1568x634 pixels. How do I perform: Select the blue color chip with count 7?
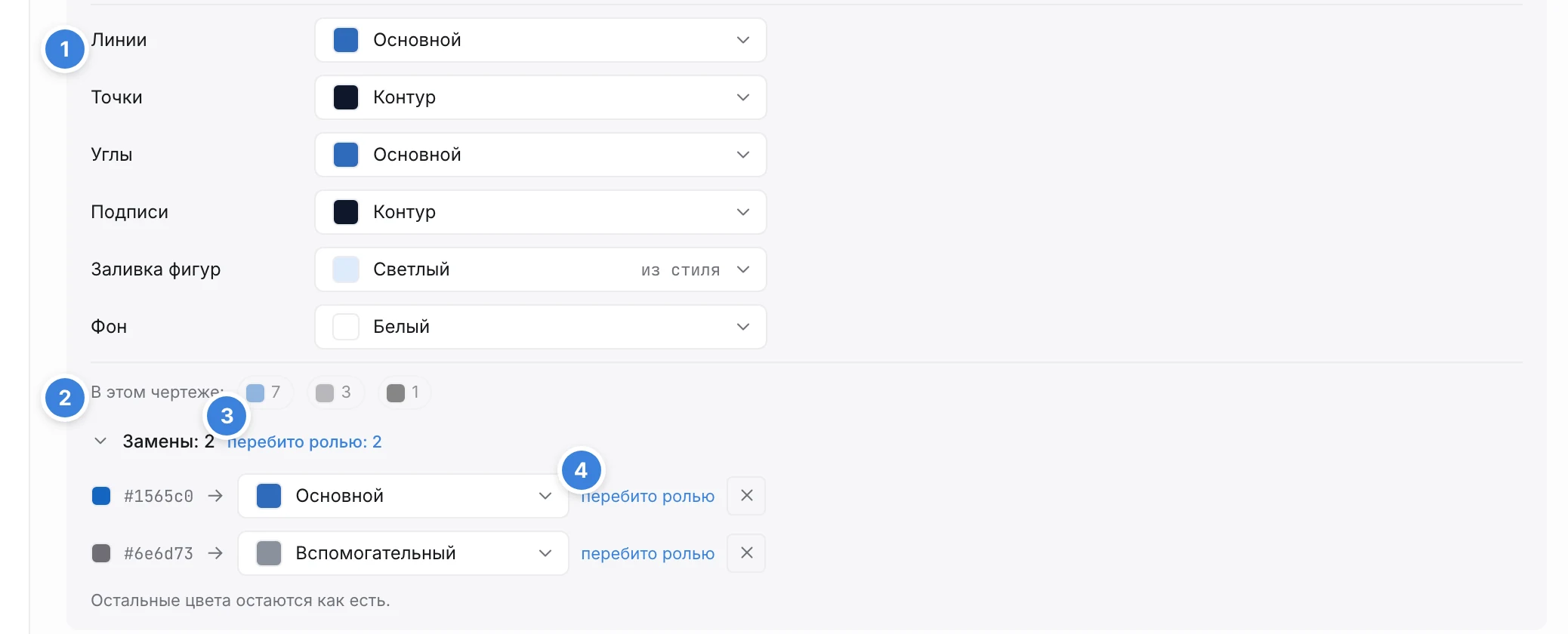pos(264,392)
